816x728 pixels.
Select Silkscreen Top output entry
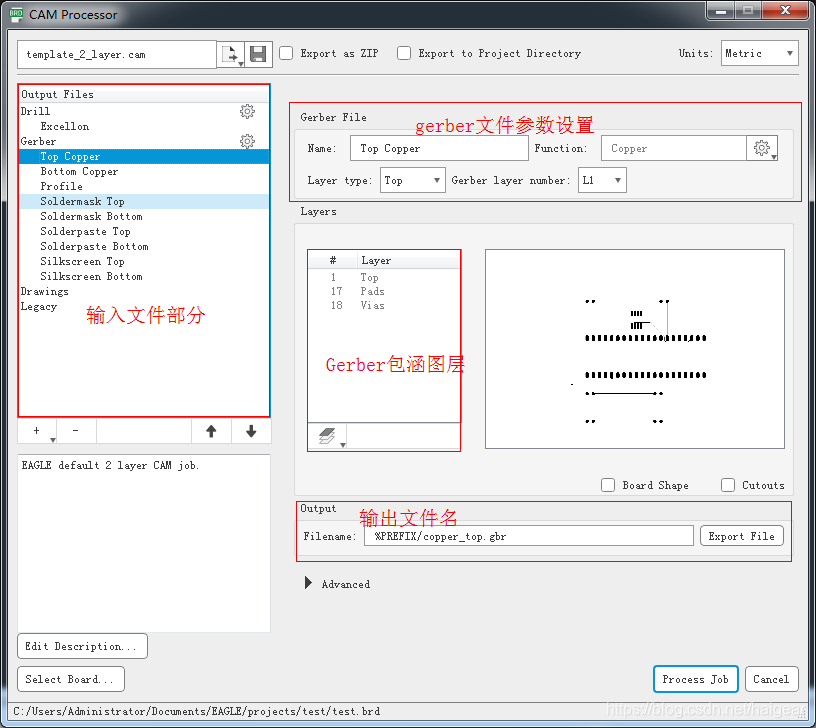[82, 262]
